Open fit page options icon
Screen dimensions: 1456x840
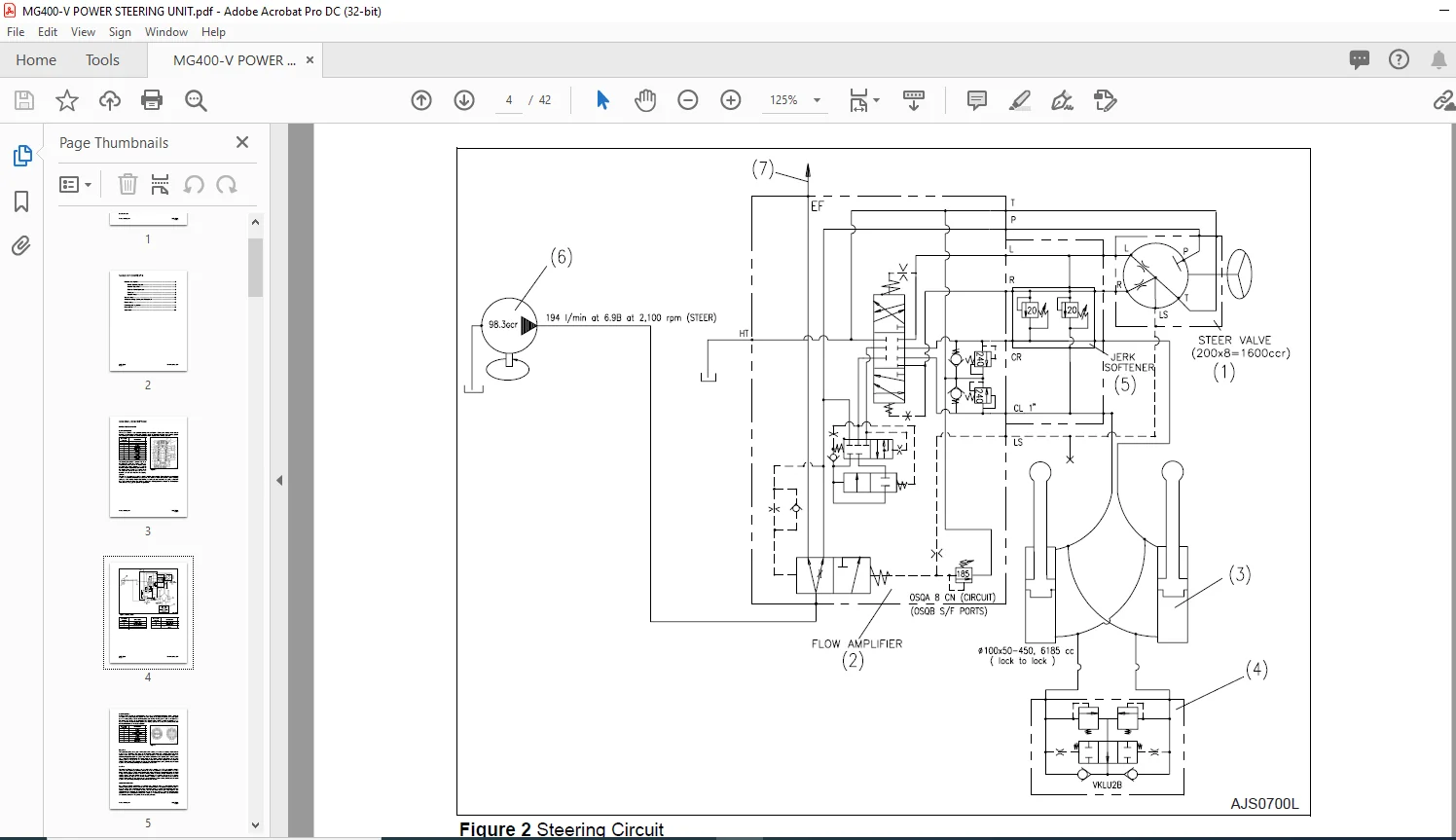tap(863, 100)
